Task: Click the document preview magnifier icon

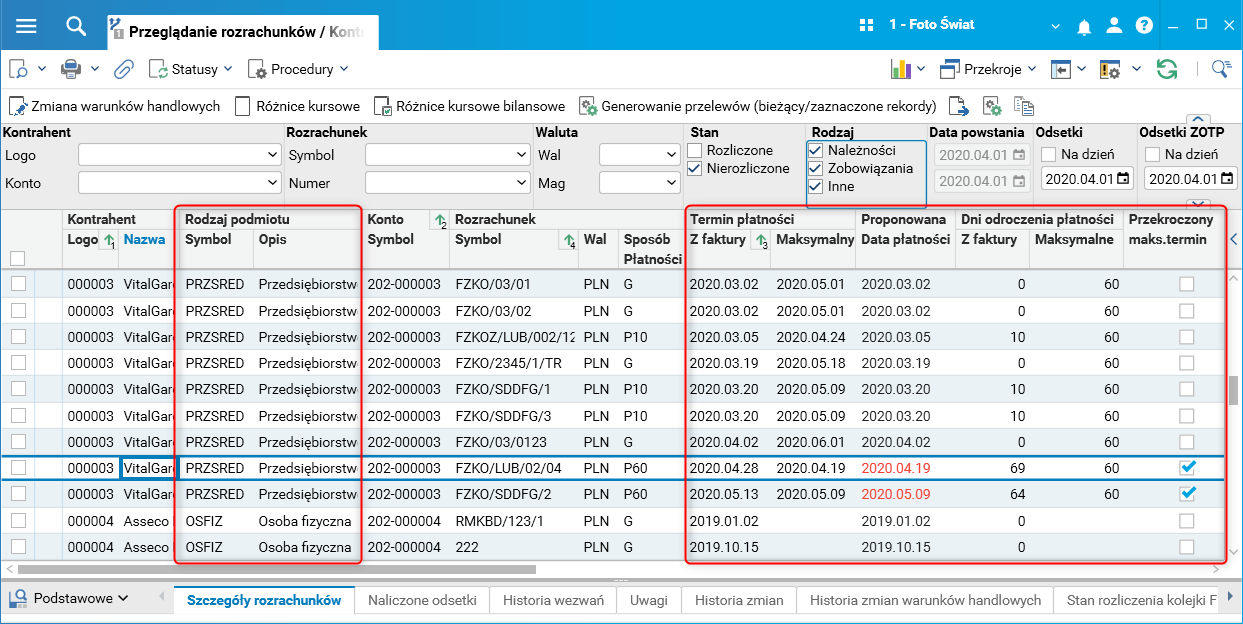Action: 20,69
